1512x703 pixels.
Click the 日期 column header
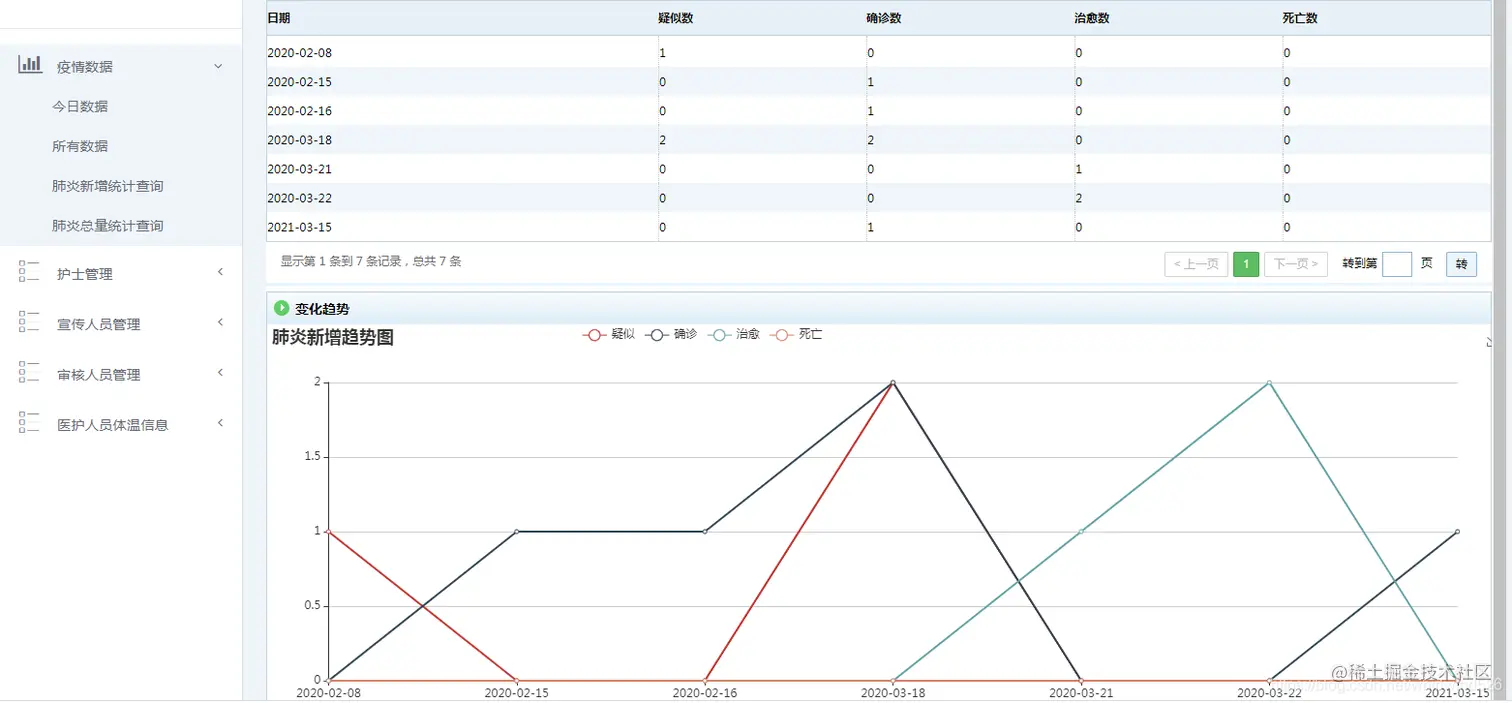tap(279, 19)
